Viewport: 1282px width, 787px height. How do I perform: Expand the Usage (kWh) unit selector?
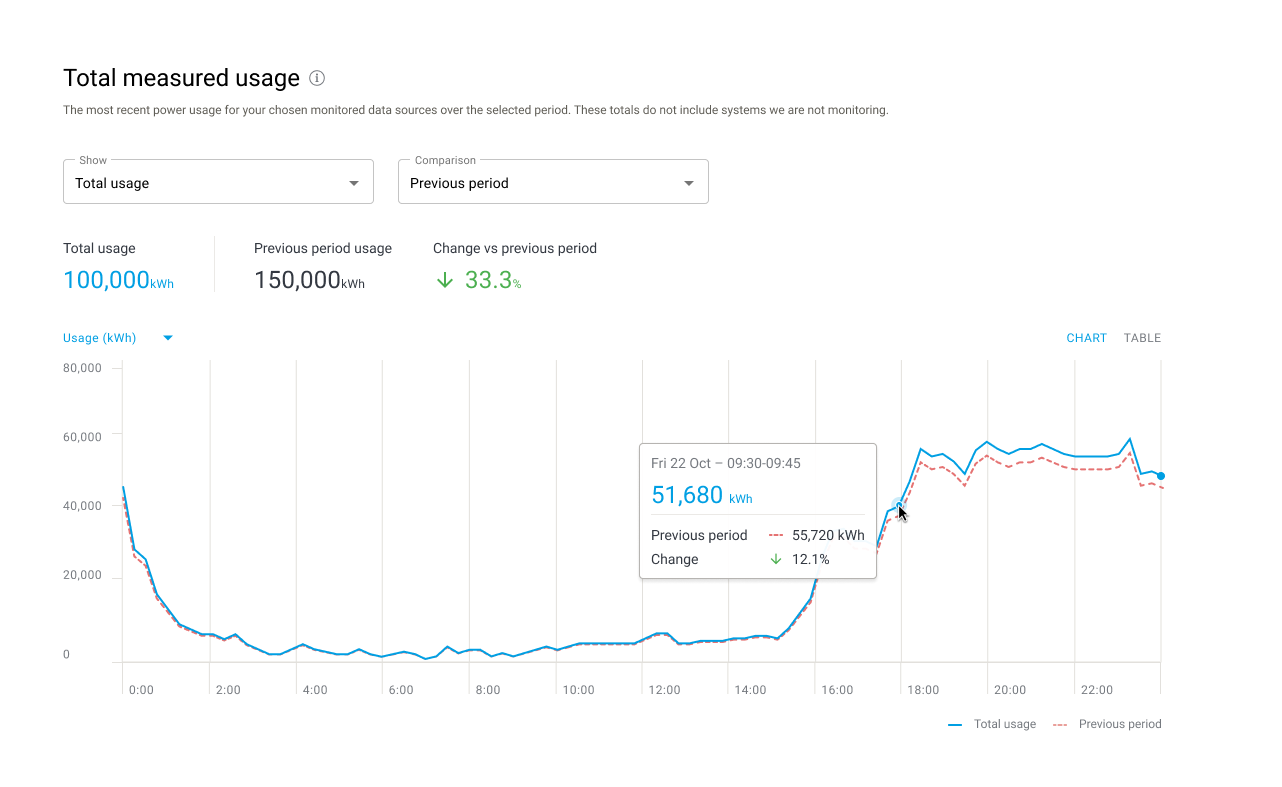(x=118, y=338)
